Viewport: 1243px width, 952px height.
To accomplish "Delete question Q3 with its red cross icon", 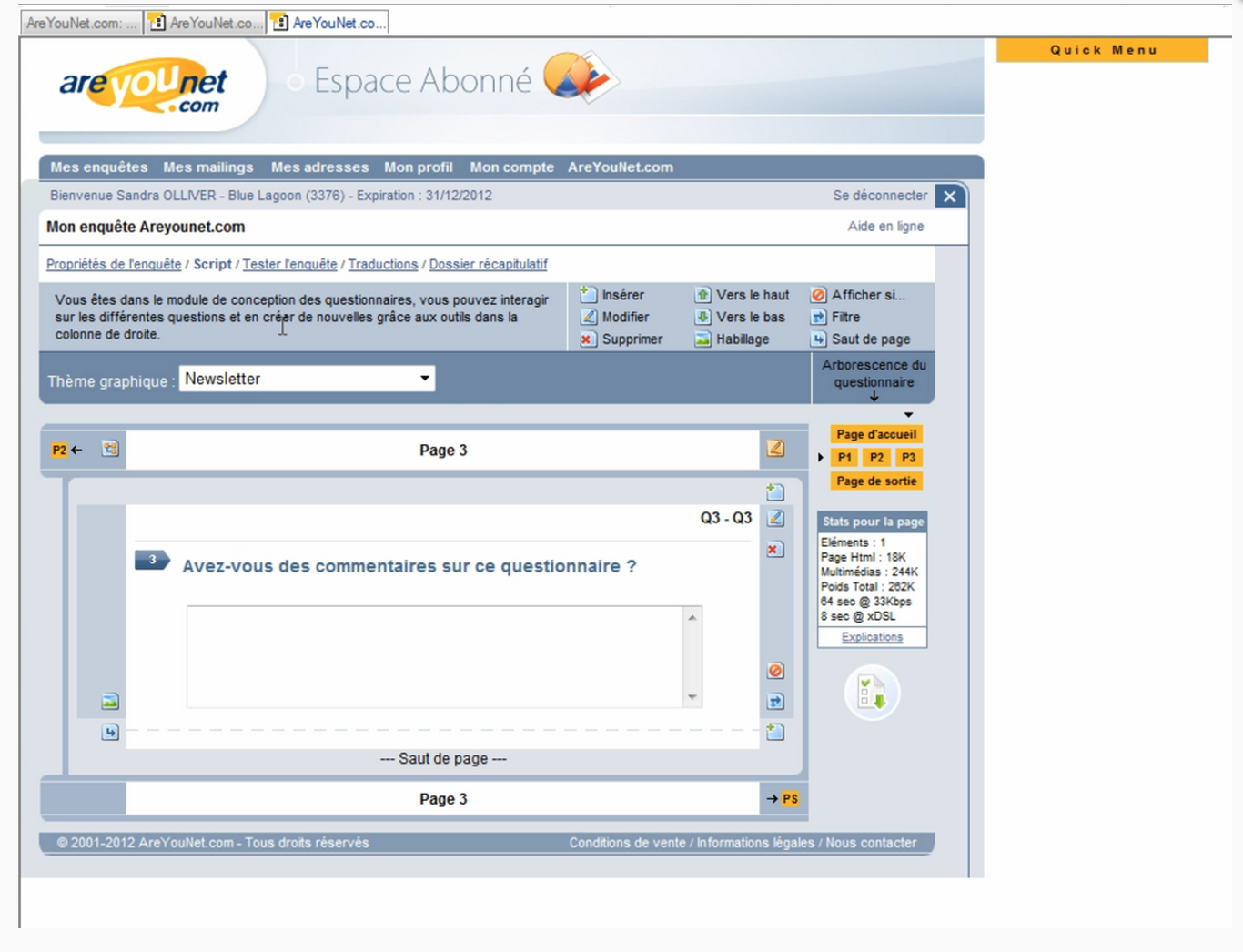I will (x=775, y=549).
